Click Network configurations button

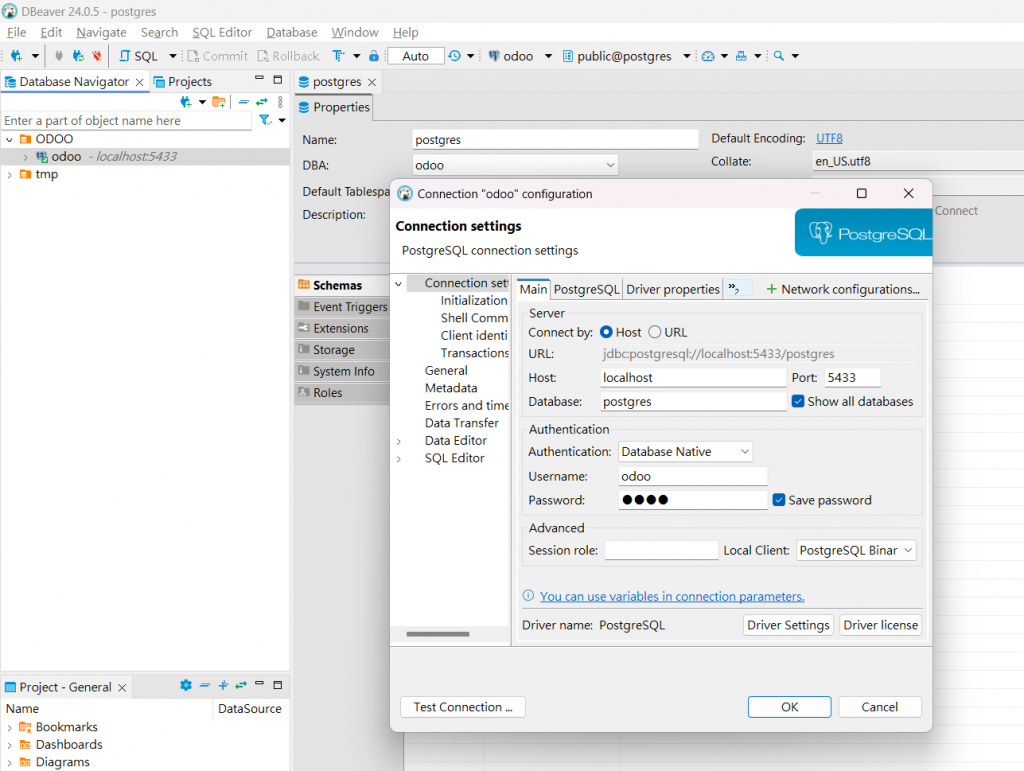(842, 289)
